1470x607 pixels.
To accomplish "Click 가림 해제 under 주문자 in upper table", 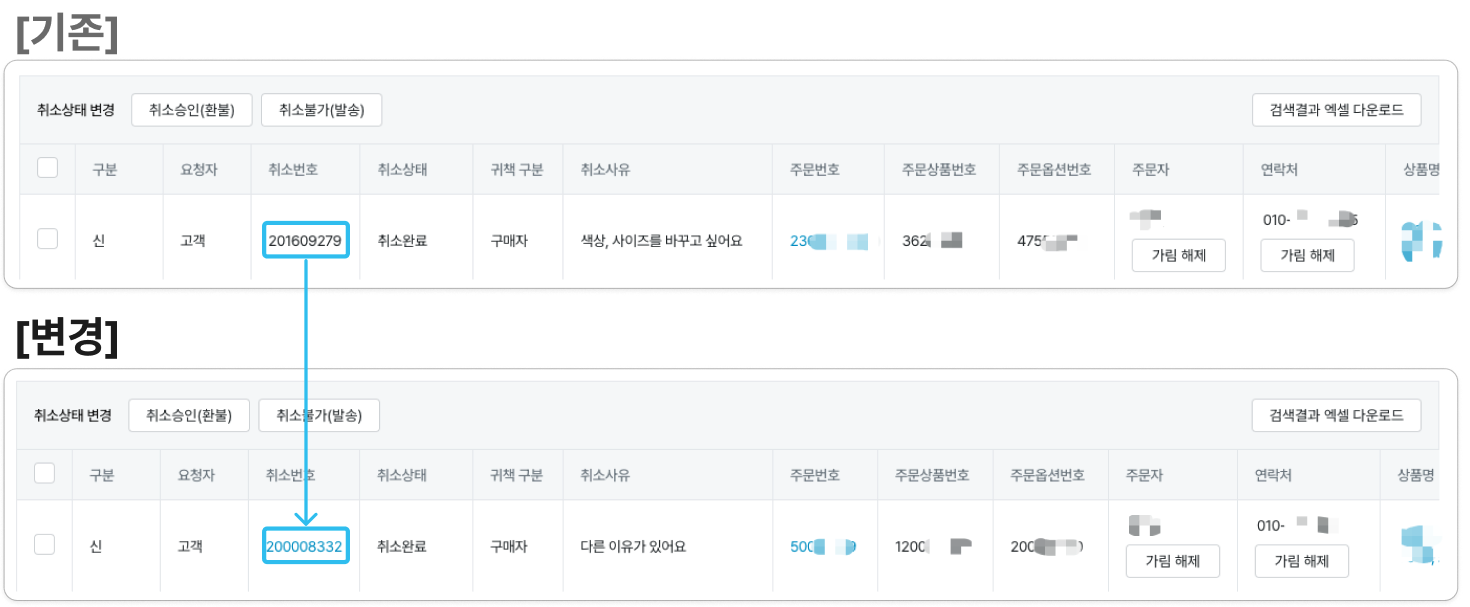I will click(1179, 255).
